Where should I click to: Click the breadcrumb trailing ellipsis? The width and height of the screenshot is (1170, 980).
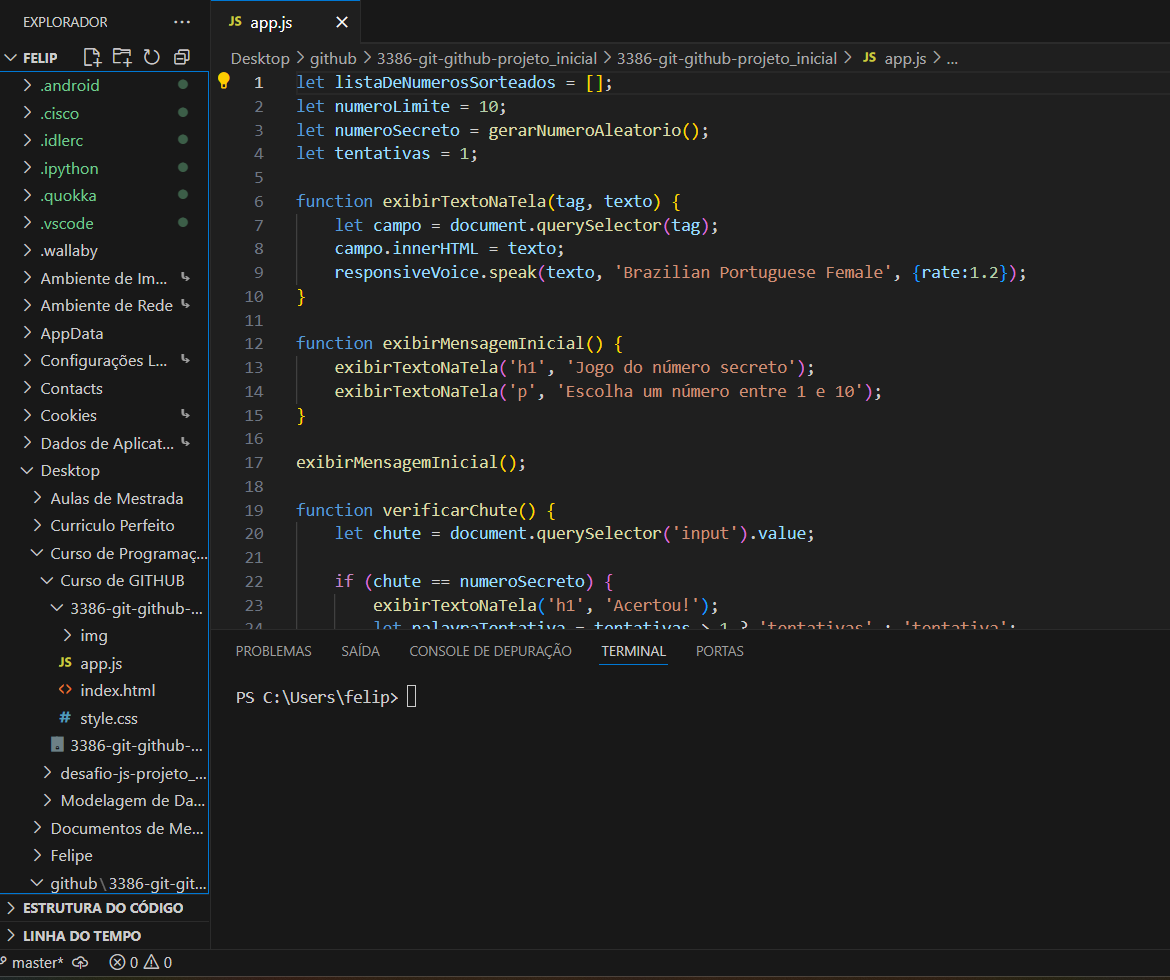pos(952,58)
